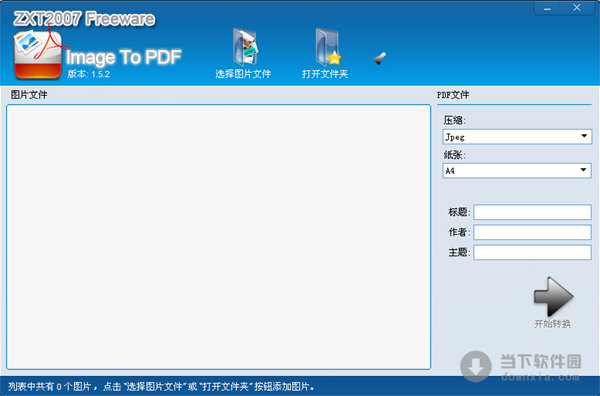Open the 纸张 A4 dropdown
The height and width of the screenshot is (396, 600).
517,170
